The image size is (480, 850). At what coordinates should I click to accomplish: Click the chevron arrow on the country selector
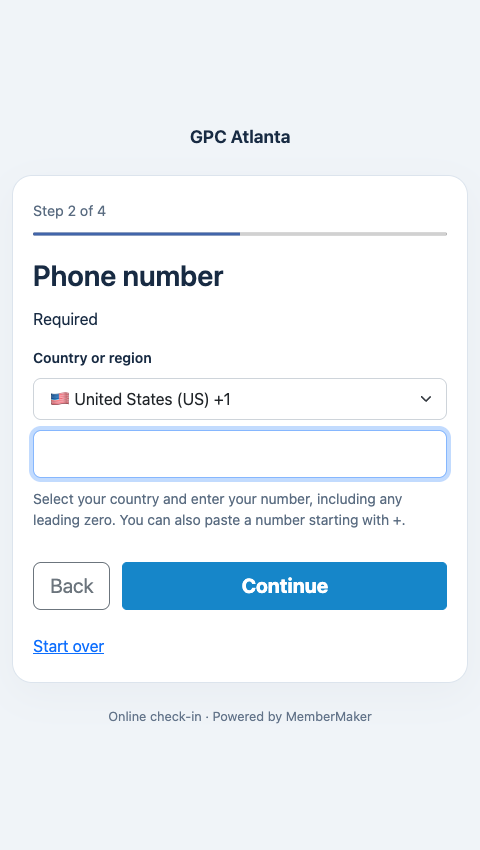pyautogui.click(x=426, y=399)
